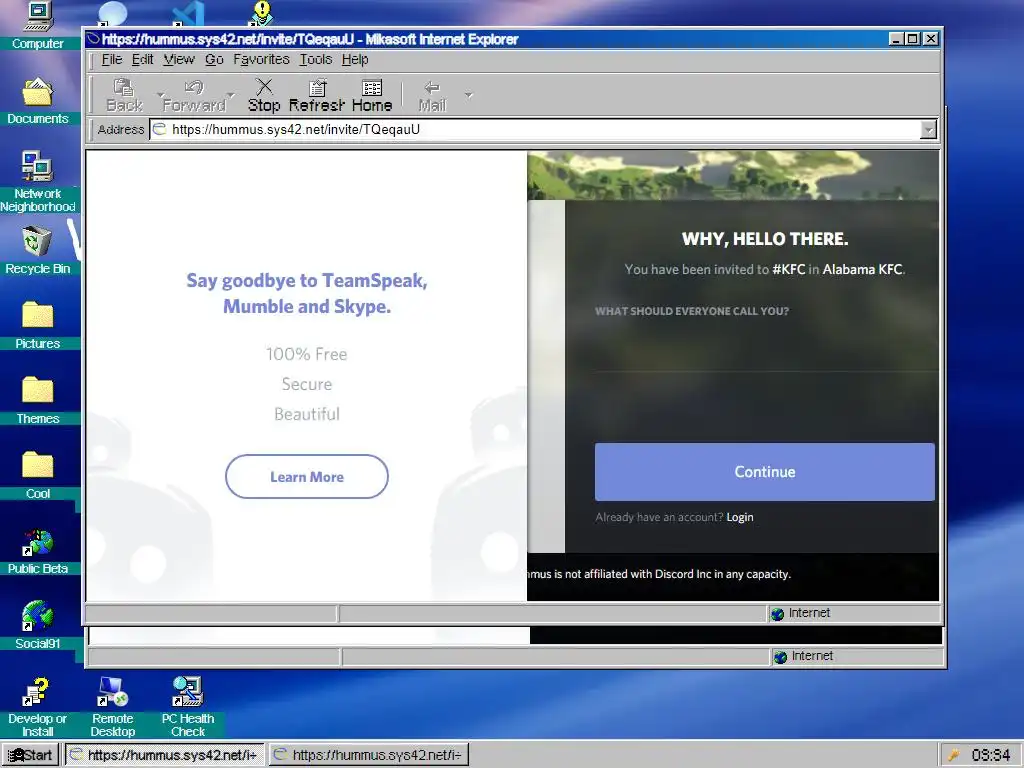This screenshot has height=768, width=1024.
Task: Click the yellow warning desktop shortcut icon
Action: point(261,13)
